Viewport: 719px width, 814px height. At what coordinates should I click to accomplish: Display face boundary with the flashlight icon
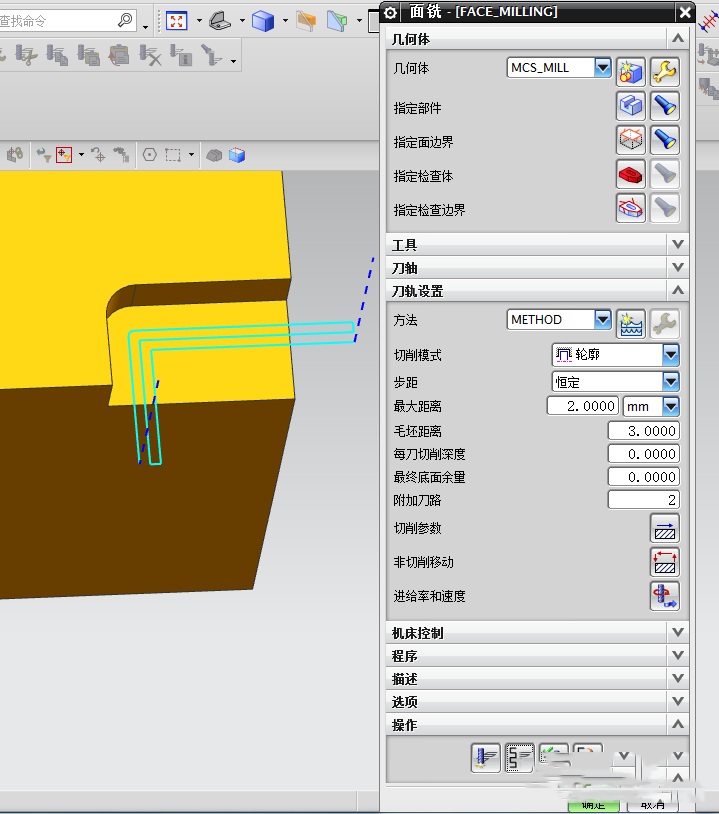pos(665,140)
